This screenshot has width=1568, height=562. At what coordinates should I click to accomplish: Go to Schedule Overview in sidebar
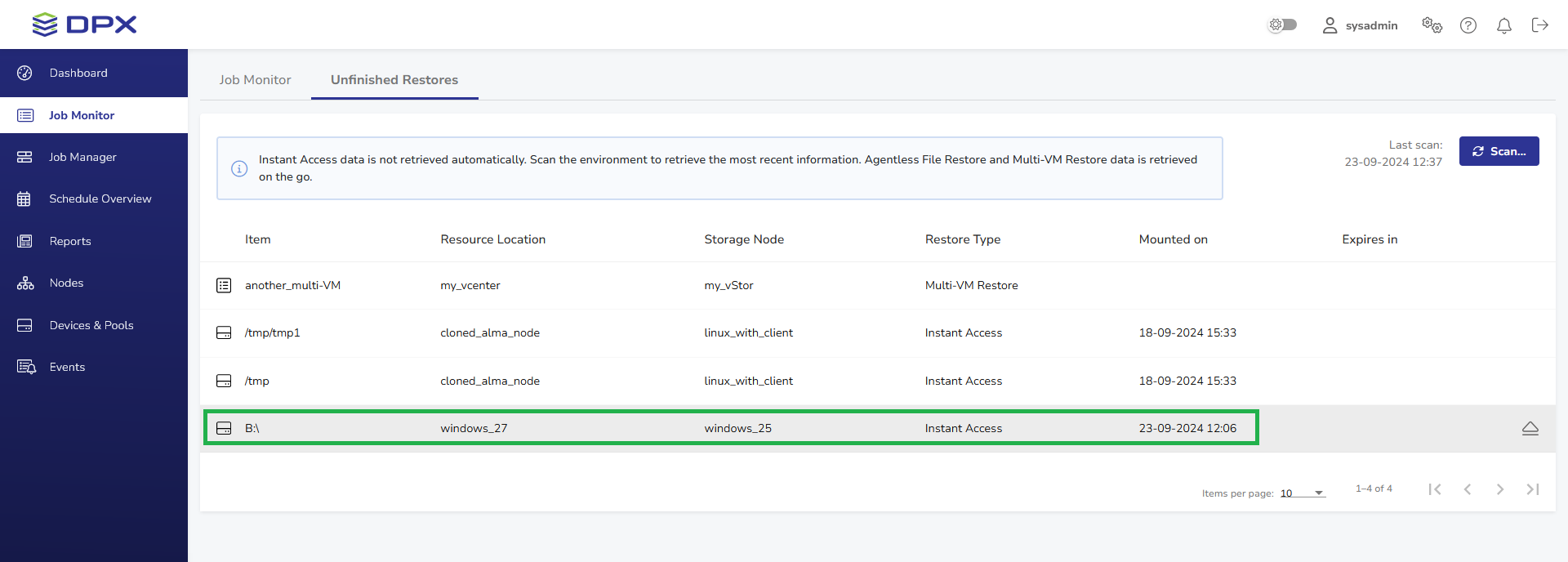pyautogui.click(x=100, y=198)
